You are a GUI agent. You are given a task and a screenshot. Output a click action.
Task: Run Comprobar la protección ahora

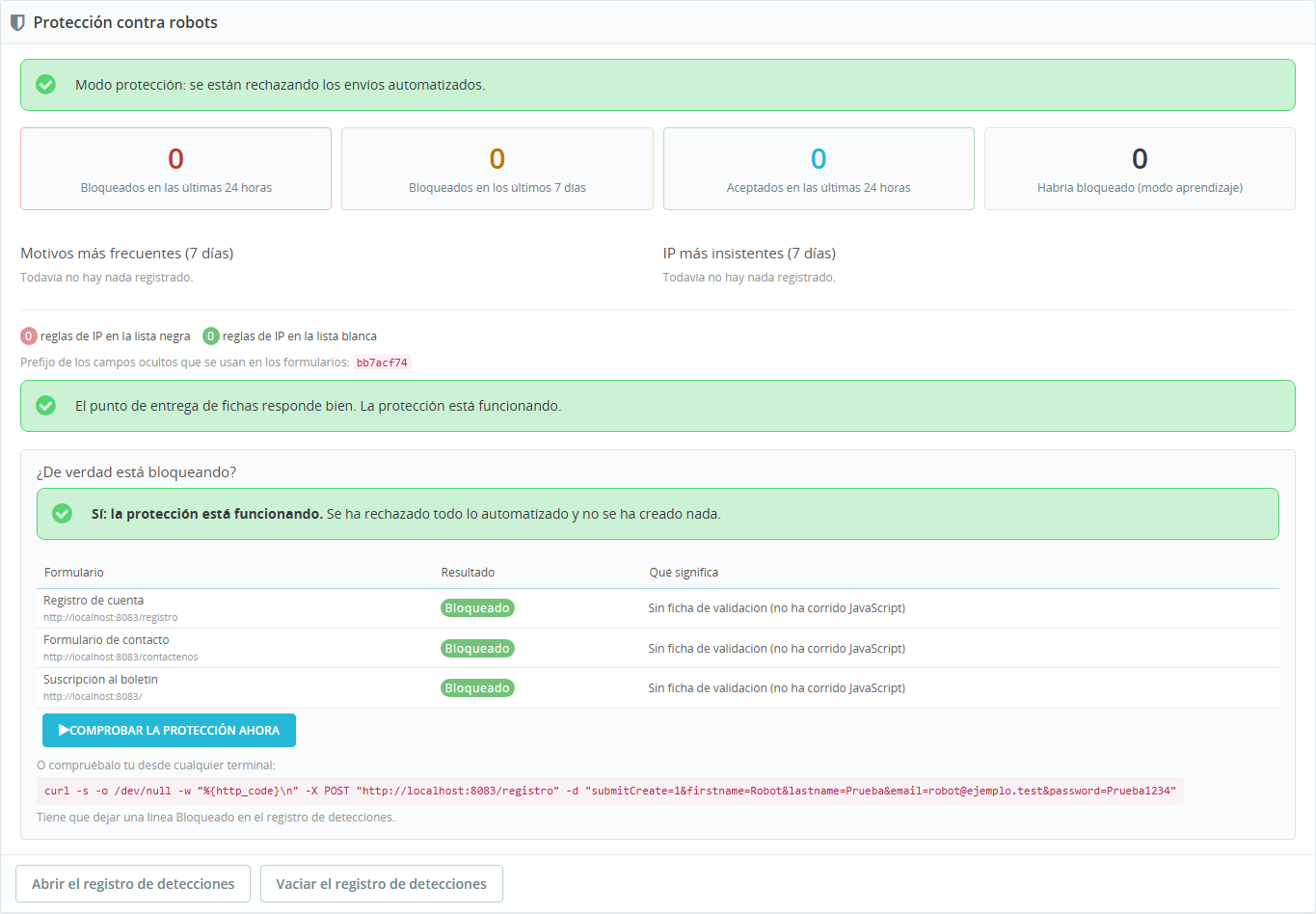pyautogui.click(x=169, y=731)
